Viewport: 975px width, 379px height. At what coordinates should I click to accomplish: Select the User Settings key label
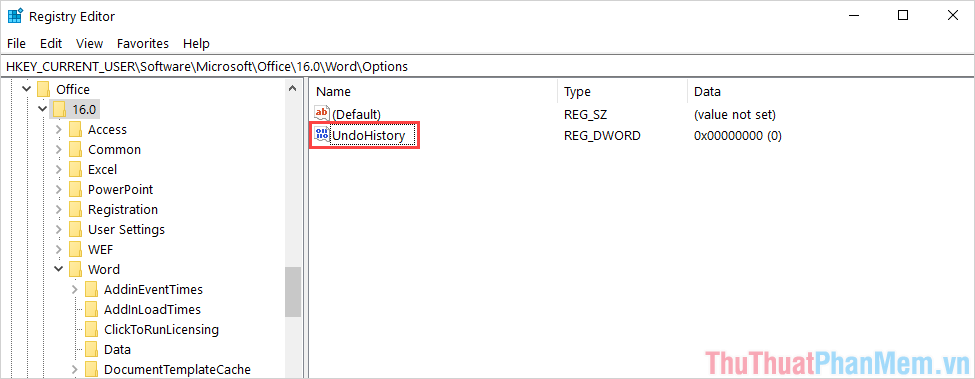pos(126,229)
